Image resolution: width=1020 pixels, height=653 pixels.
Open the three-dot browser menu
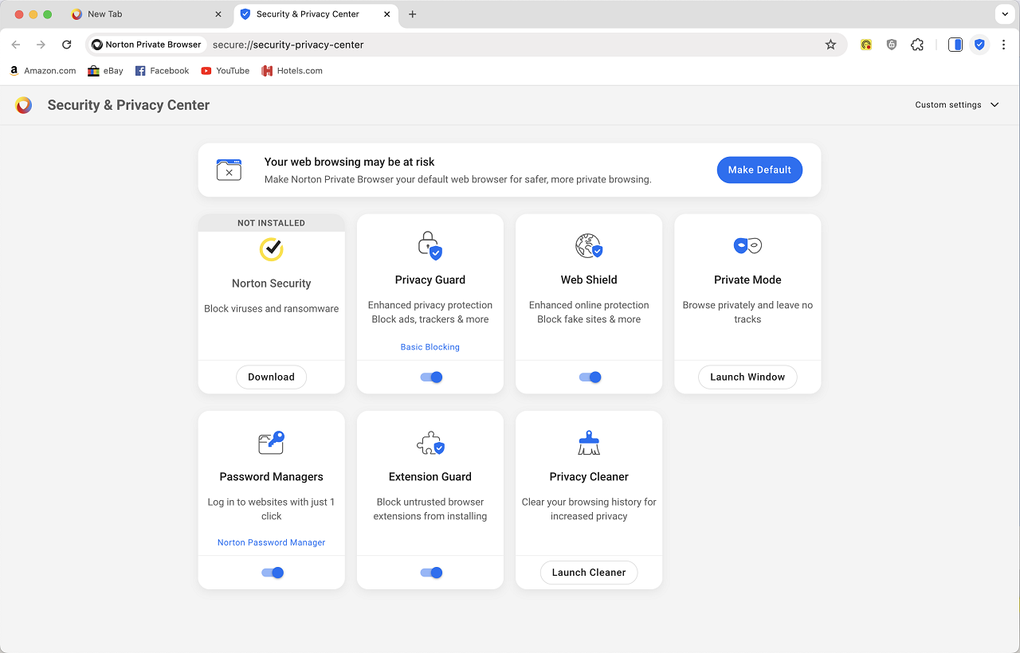tap(1004, 44)
